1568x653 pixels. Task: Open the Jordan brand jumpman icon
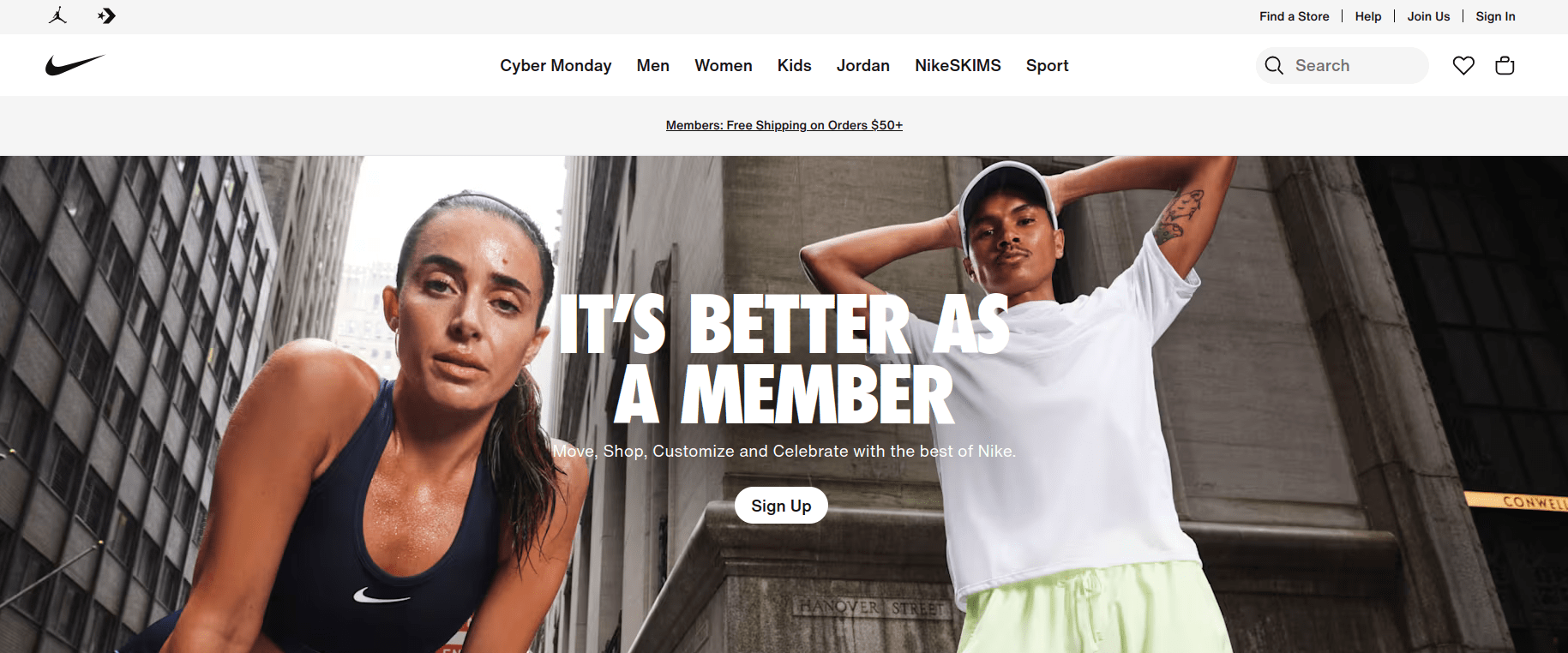[x=57, y=15]
